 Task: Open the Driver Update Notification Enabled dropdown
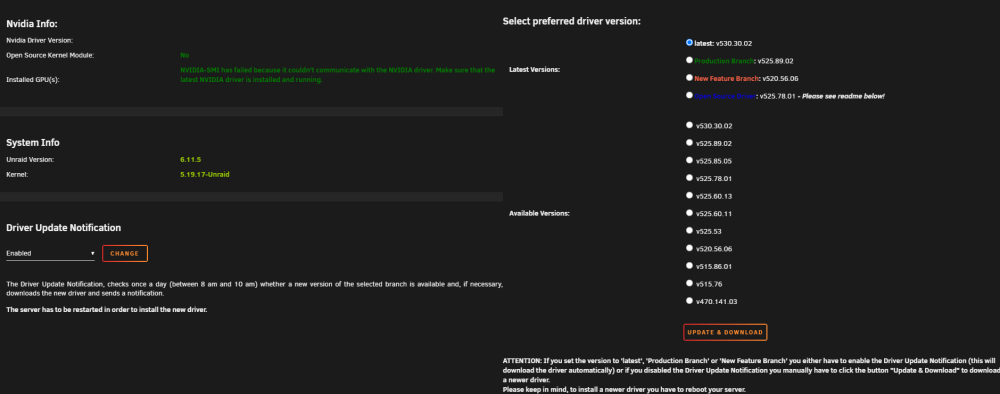(50, 253)
